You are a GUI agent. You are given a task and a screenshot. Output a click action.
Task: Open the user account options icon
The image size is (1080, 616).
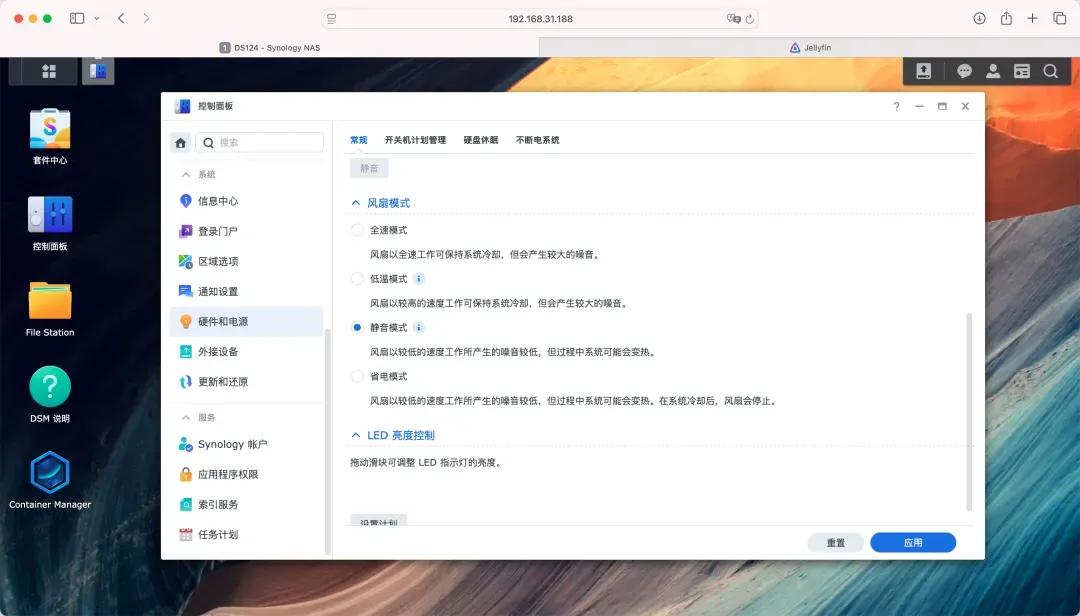click(993, 71)
